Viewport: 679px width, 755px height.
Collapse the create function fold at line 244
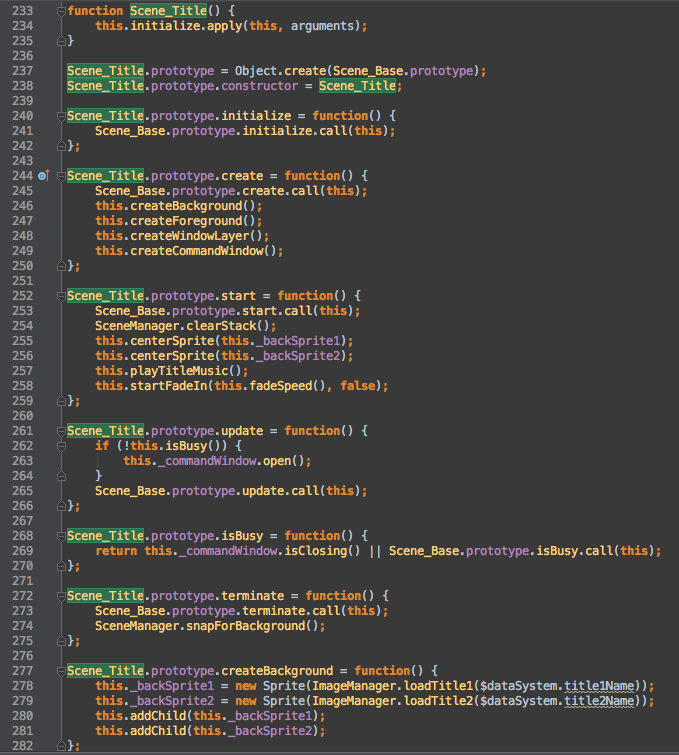click(61, 176)
